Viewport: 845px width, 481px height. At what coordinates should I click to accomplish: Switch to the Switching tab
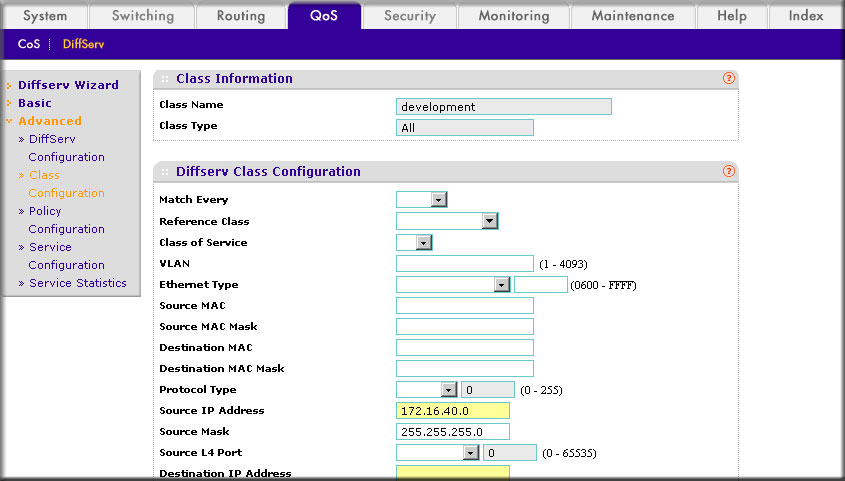coord(143,16)
